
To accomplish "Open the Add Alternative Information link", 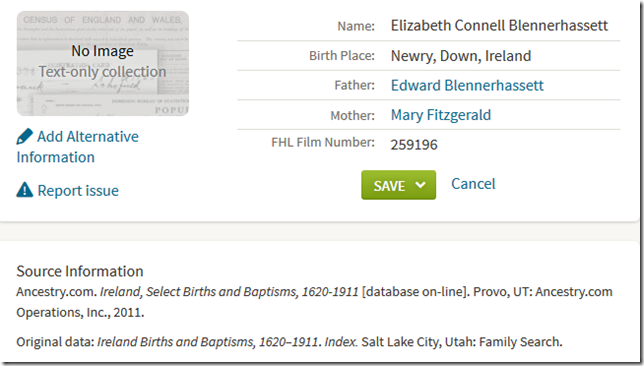I will pos(78,147).
